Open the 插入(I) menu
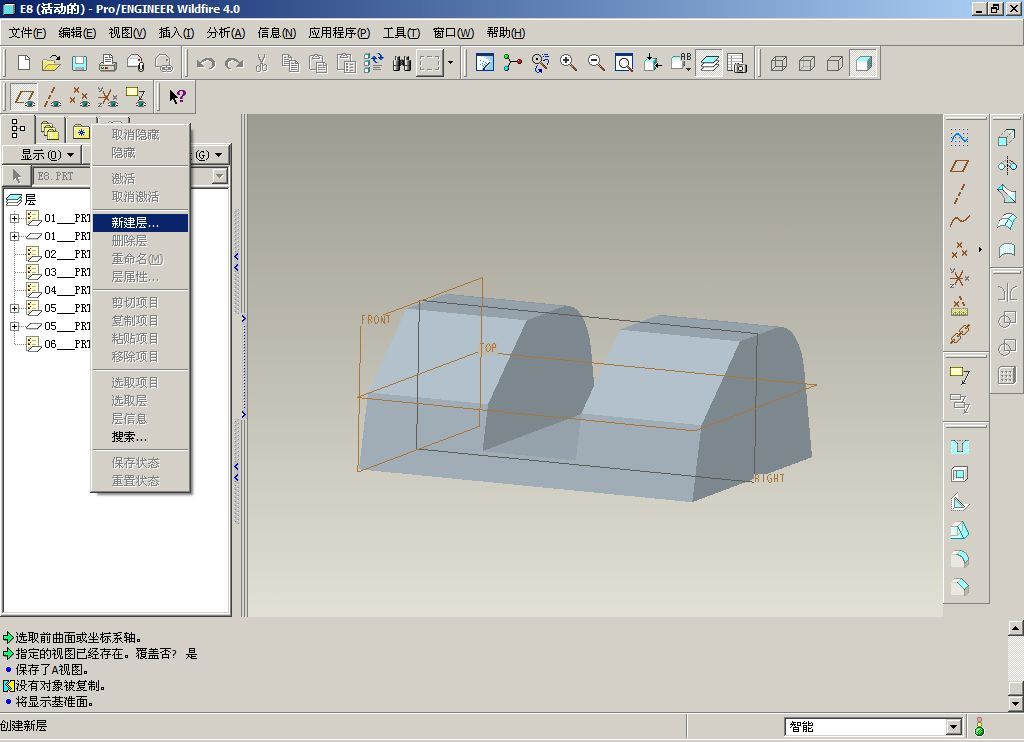Image resolution: width=1024 pixels, height=742 pixels. point(176,33)
